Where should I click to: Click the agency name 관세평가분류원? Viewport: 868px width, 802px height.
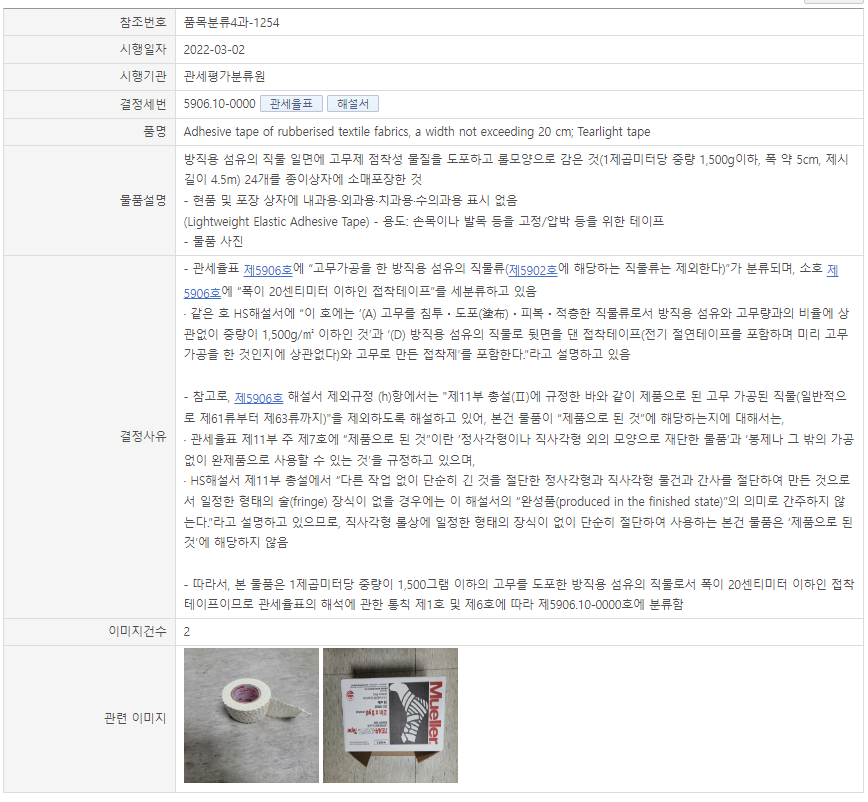pyautogui.click(x=224, y=76)
